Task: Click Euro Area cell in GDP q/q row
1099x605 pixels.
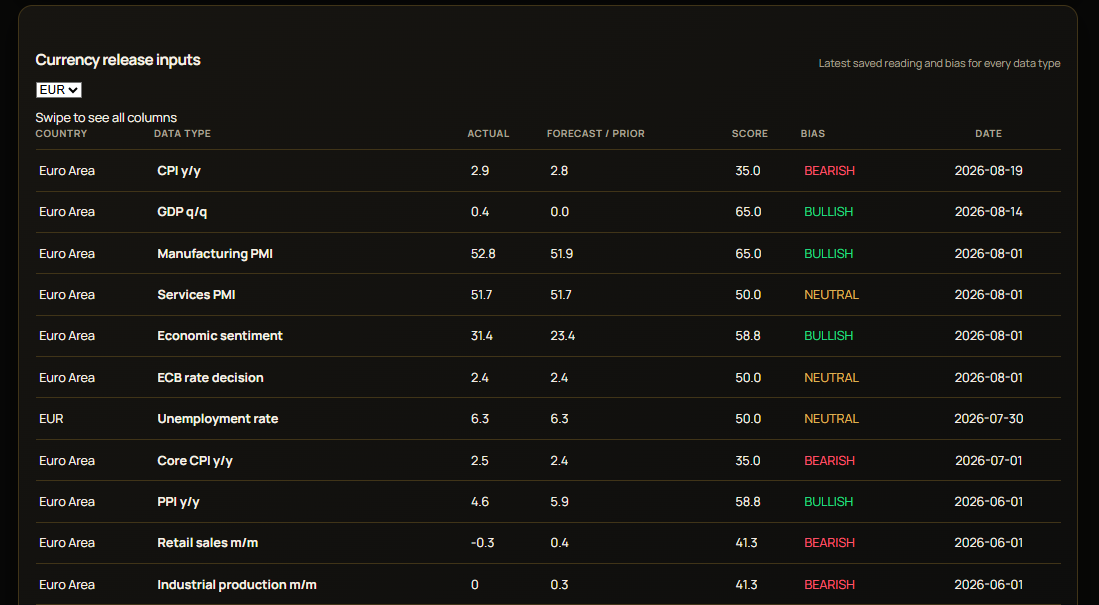Action: click(67, 212)
